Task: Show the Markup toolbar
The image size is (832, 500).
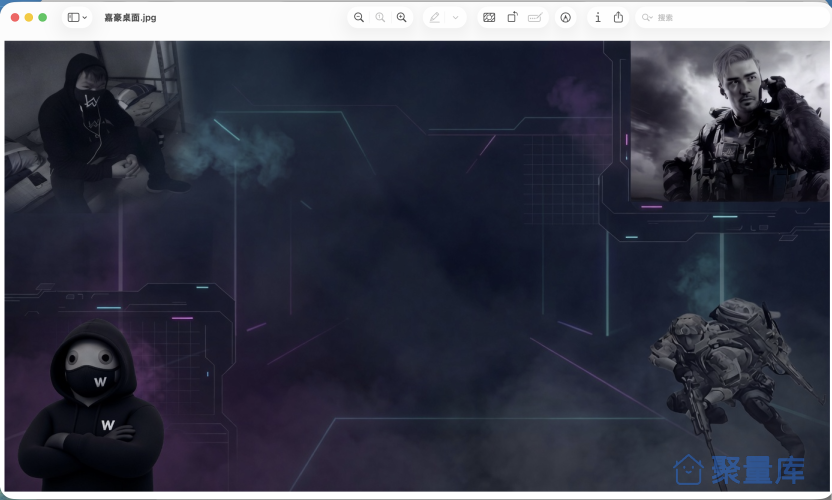Action: pyautogui.click(x=566, y=18)
